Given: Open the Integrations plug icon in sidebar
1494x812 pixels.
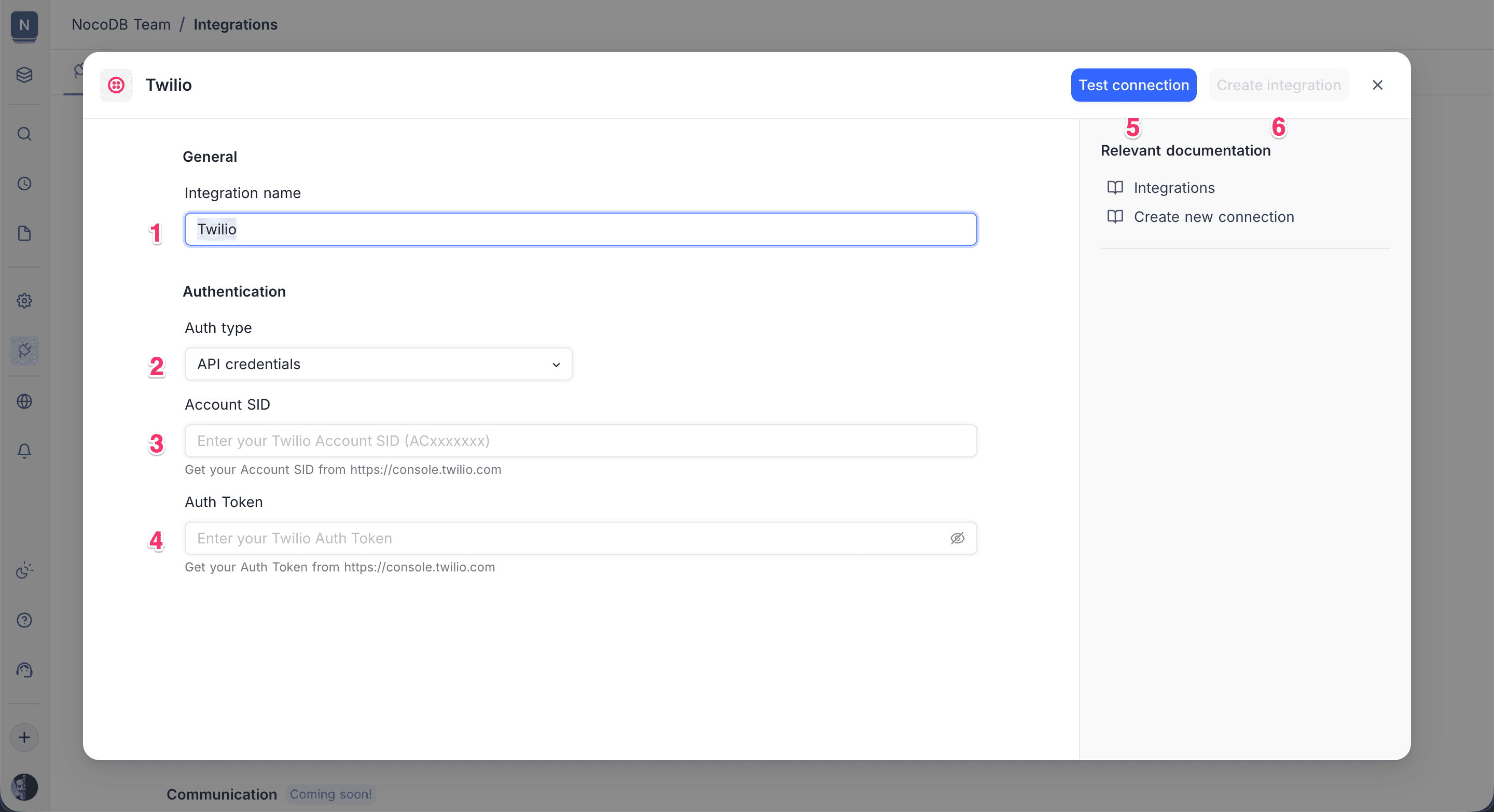Looking at the screenshot, I should 24,350.
